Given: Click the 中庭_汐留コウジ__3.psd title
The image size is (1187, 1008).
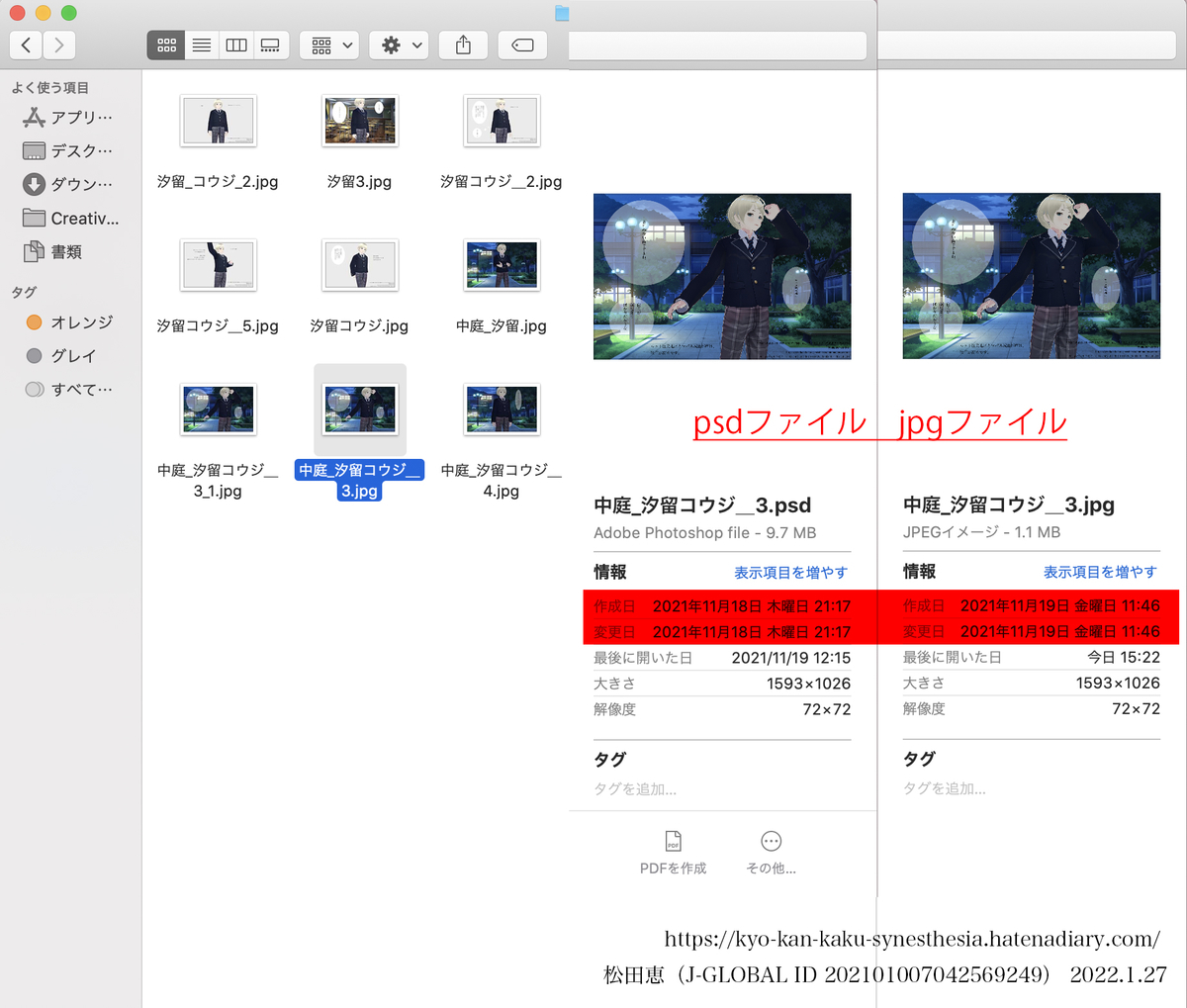Looking at the screenshot, I should tap(702, 505).
